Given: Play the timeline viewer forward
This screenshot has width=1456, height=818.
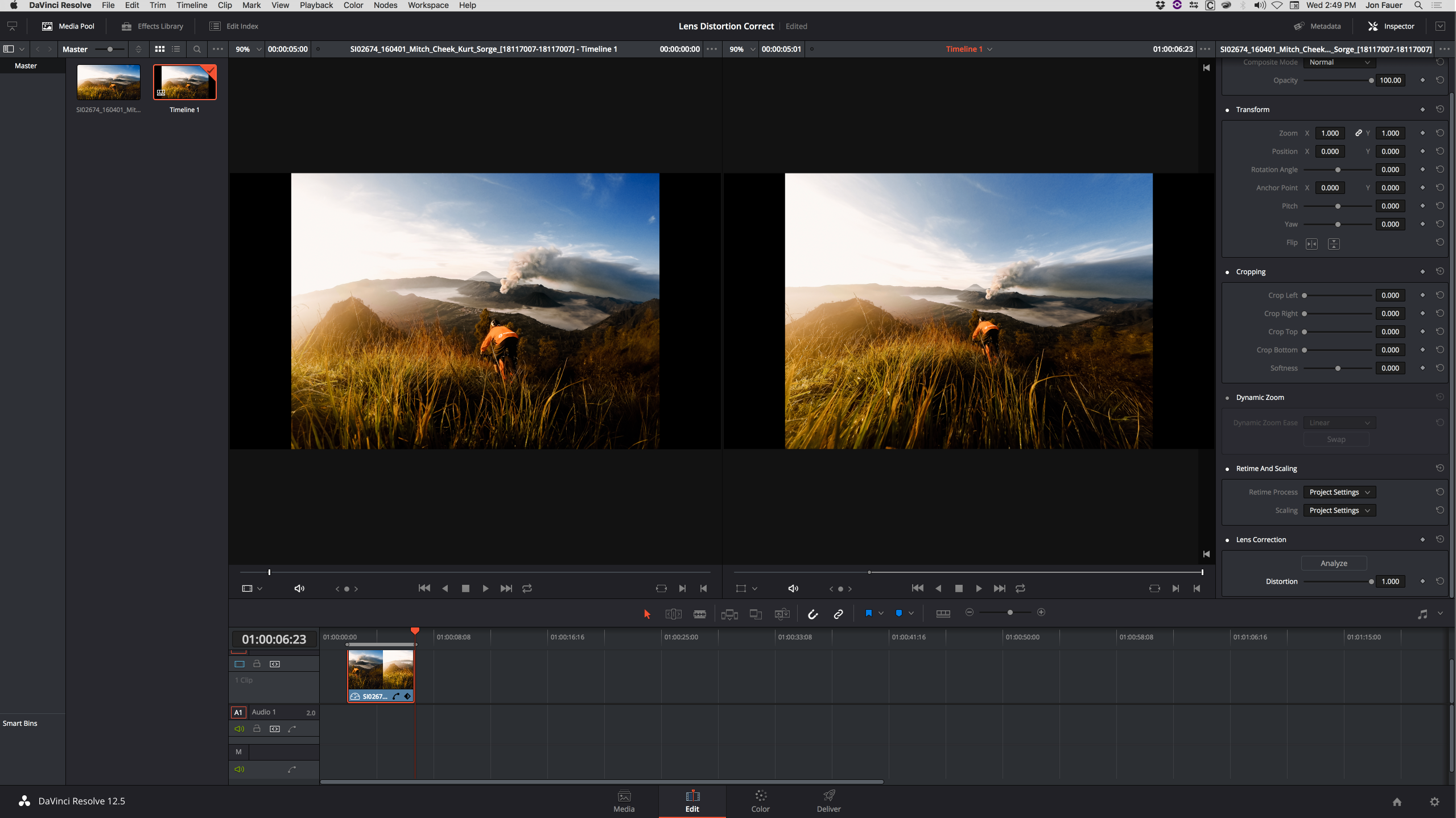Looking at the screenshot, I should tap(979, 588).
